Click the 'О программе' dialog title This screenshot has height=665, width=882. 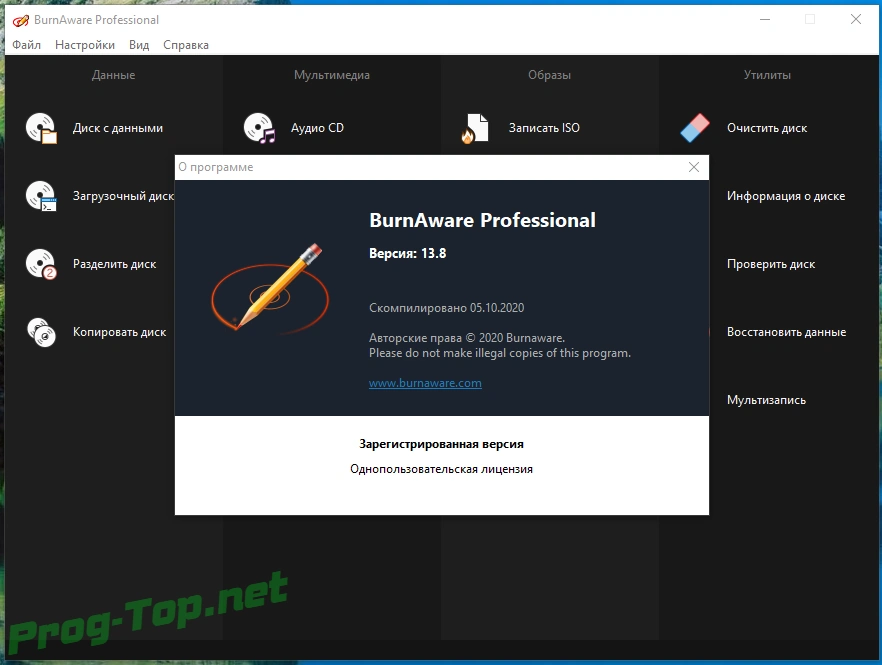coord(216,168)
